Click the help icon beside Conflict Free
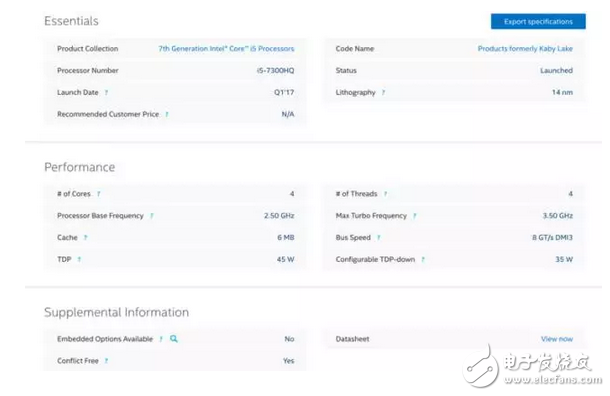 106,361
